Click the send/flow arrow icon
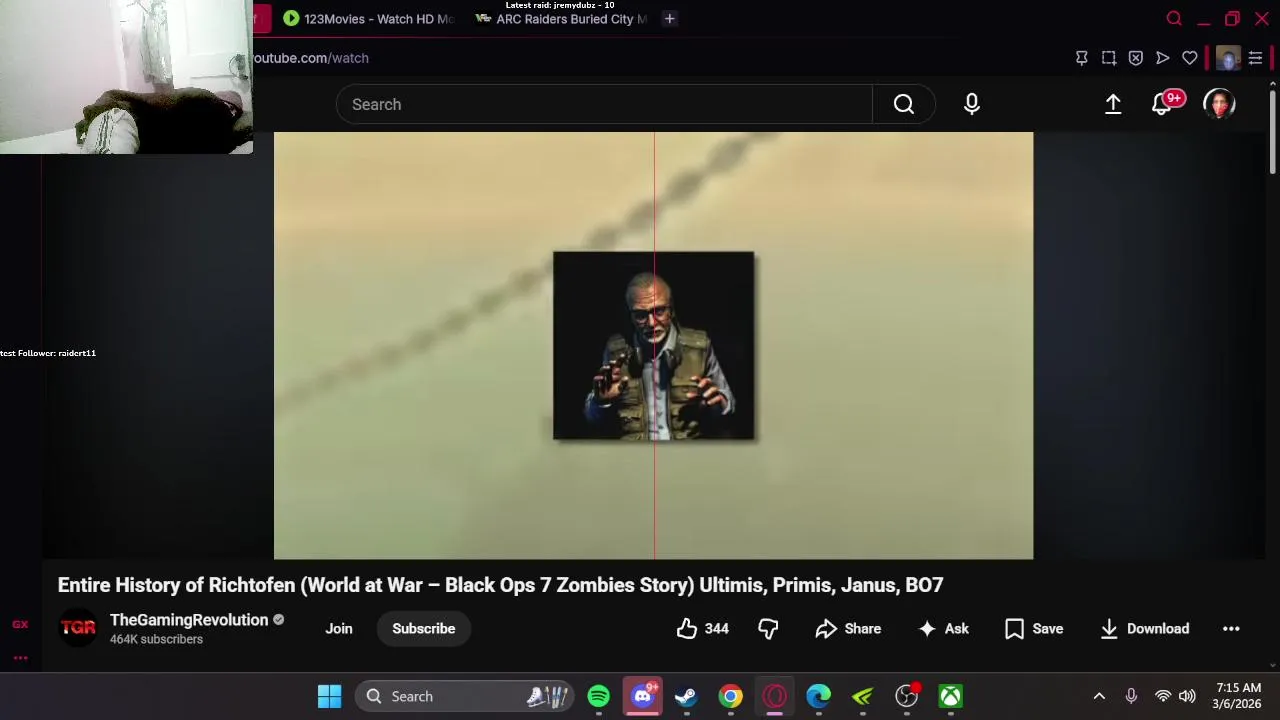 [1163, 58]
